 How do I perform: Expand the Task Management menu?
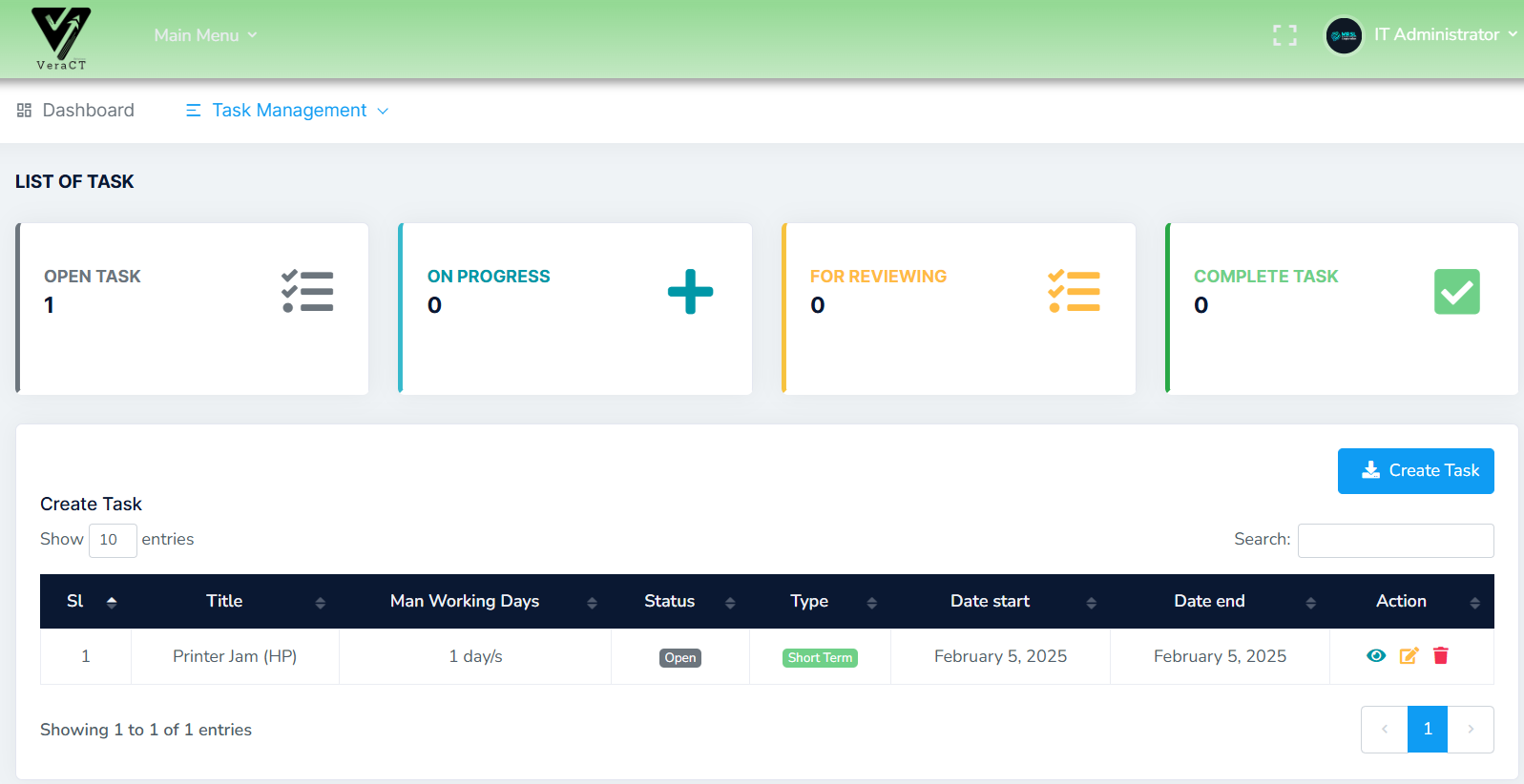click(x=287, y=111)
